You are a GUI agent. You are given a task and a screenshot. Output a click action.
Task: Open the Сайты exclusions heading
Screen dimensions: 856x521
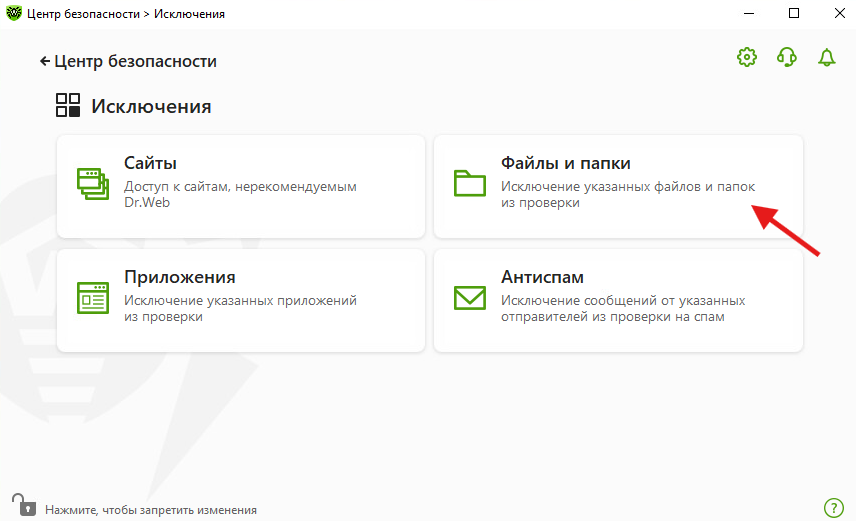150,163
